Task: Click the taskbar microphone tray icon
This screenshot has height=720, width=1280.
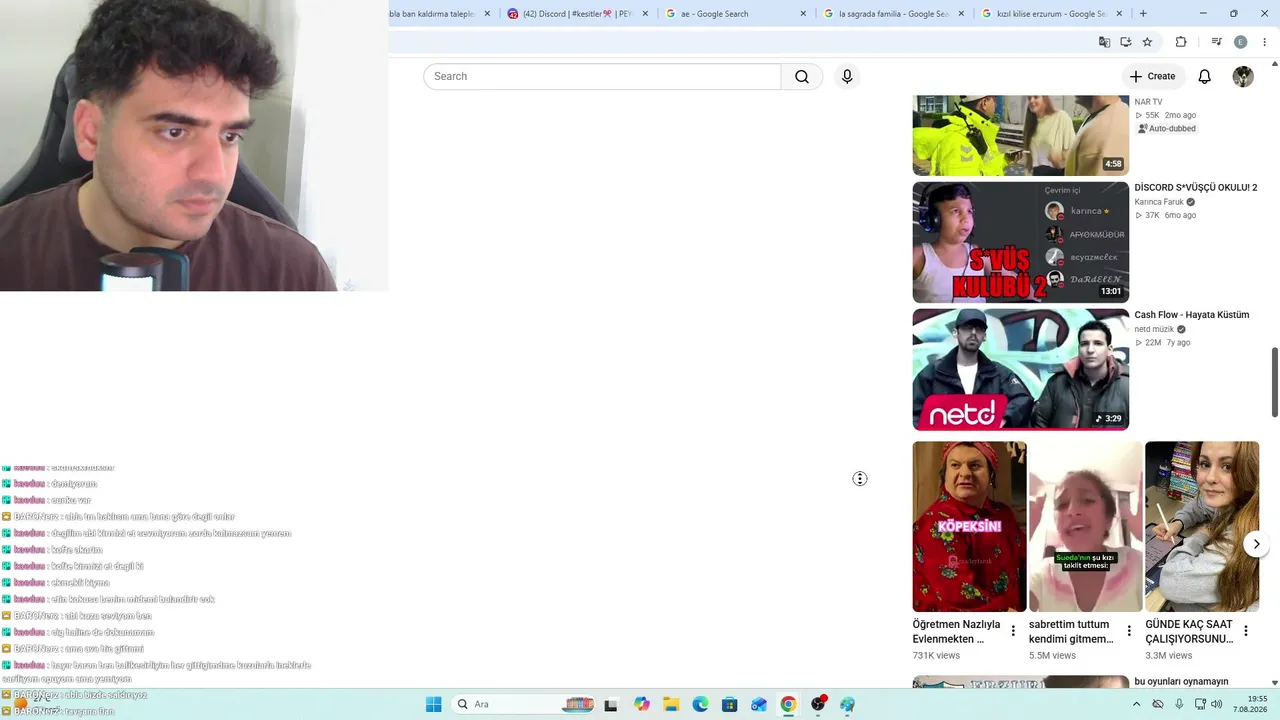Action: 1179,704
